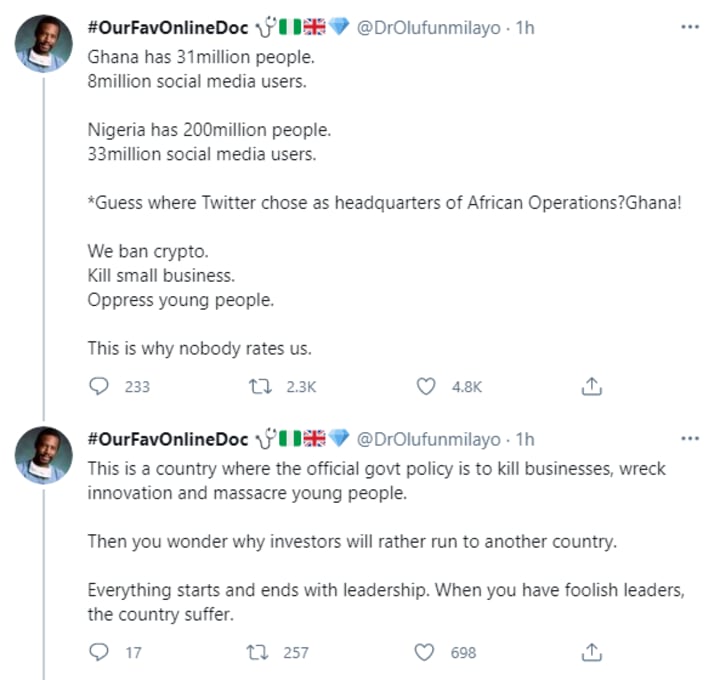Share the second tweet

click(591, 652)
